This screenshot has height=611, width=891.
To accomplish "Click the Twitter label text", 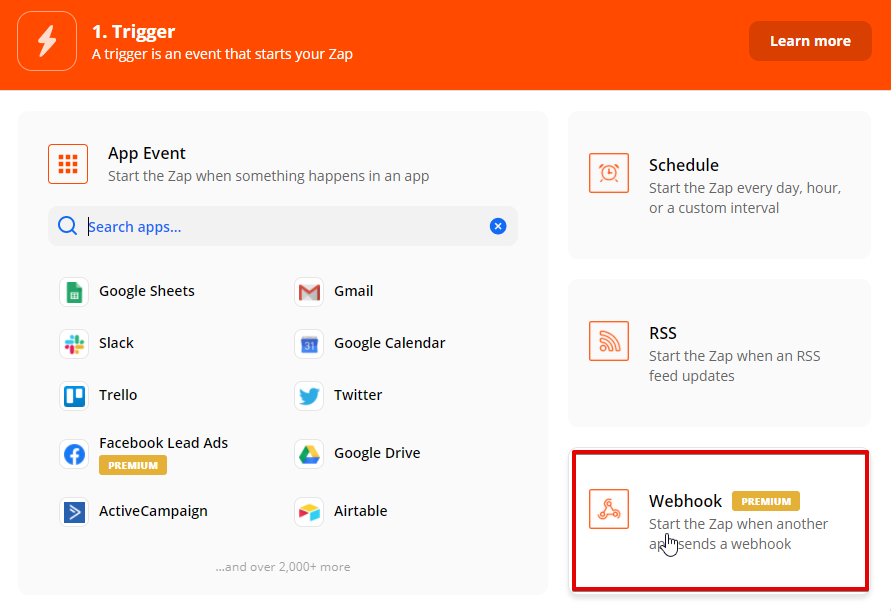I will [358, 394].
